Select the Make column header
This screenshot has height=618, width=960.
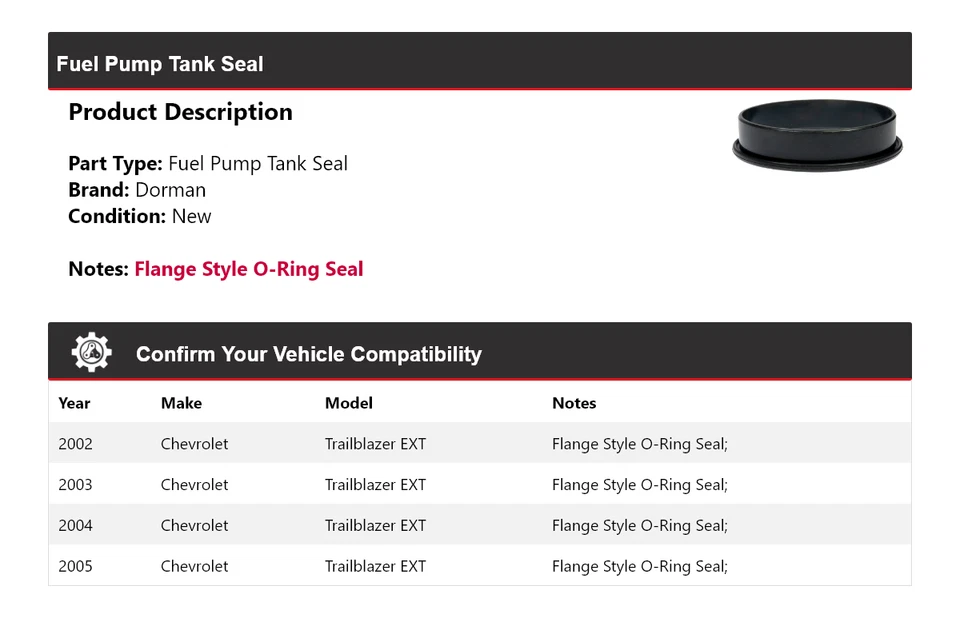pyautogui.click(x=181, y=403)
